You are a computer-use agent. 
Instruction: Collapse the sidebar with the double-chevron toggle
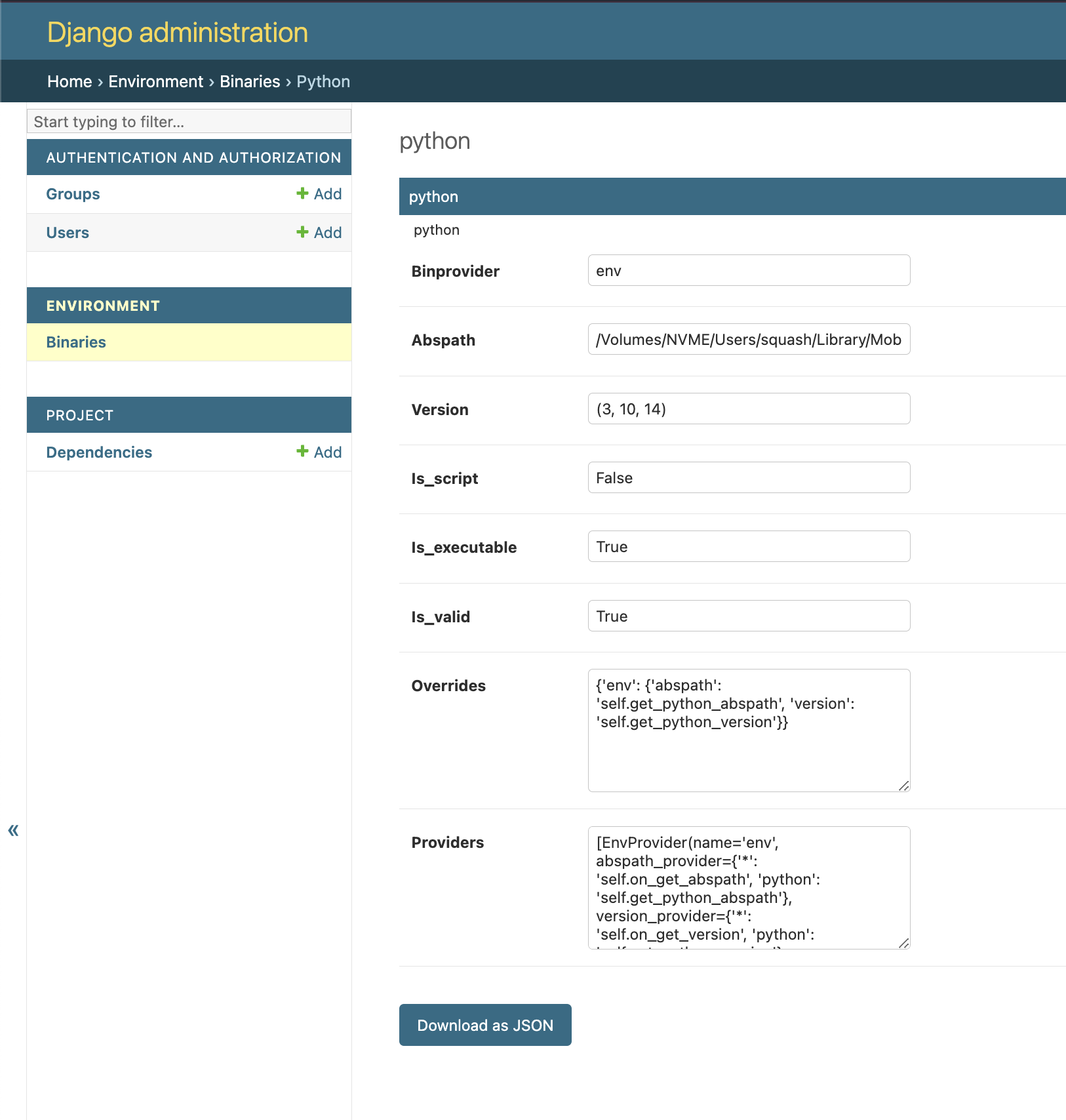13,830
